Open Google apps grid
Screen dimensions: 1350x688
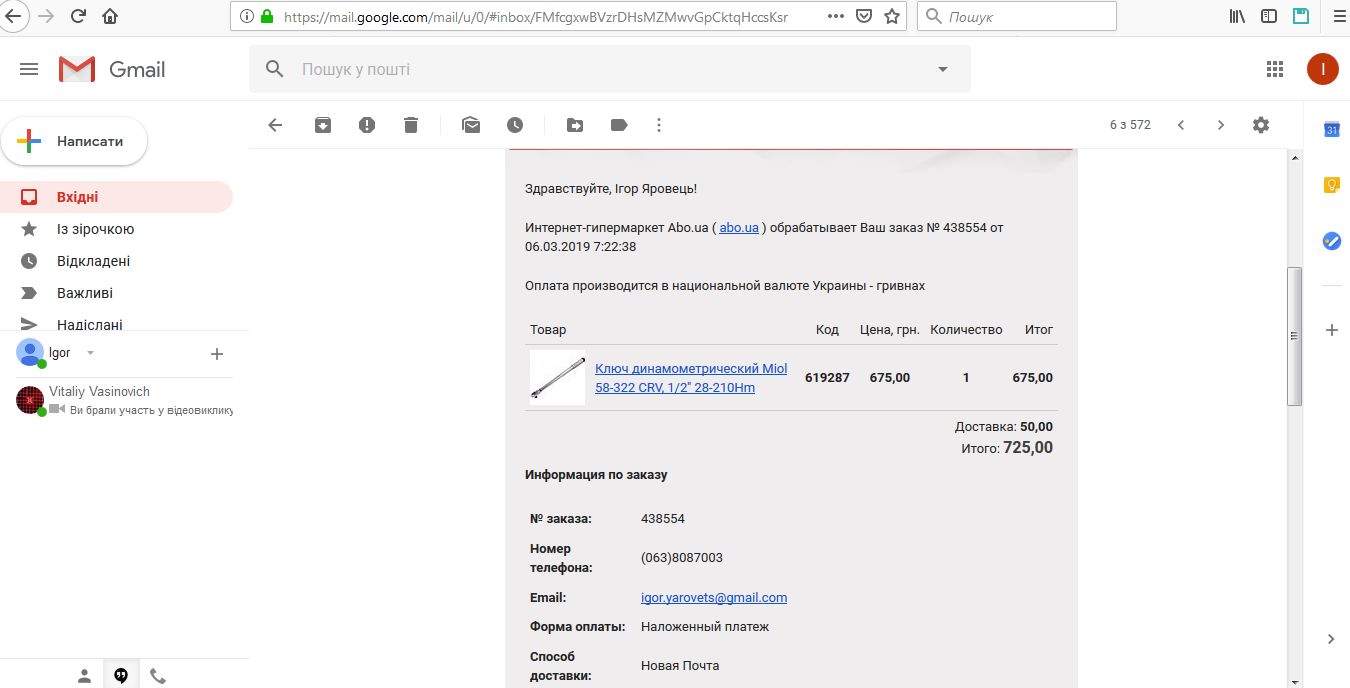(1275, 69)
